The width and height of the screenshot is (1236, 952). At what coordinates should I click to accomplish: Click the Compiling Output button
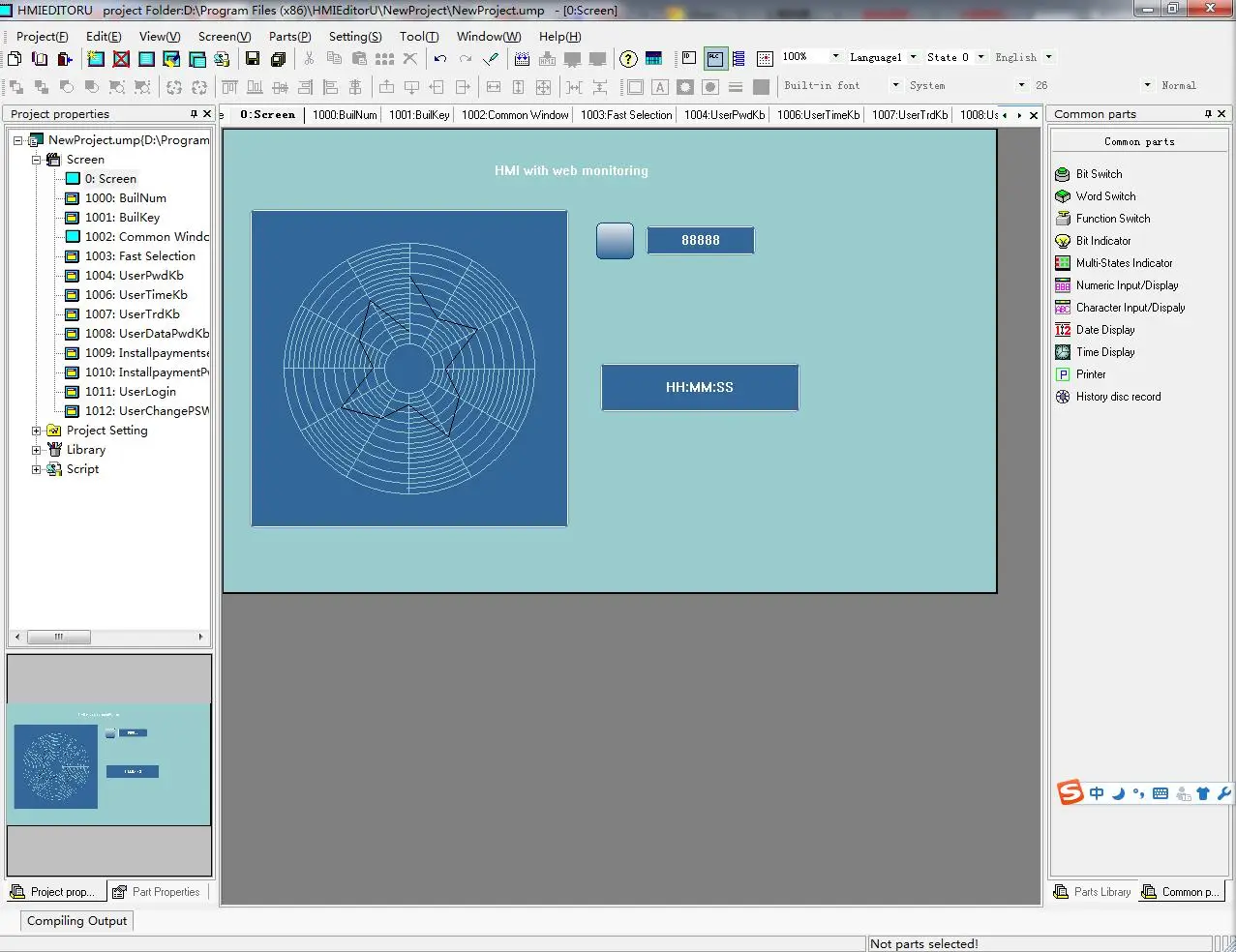[x=77, y=921]
